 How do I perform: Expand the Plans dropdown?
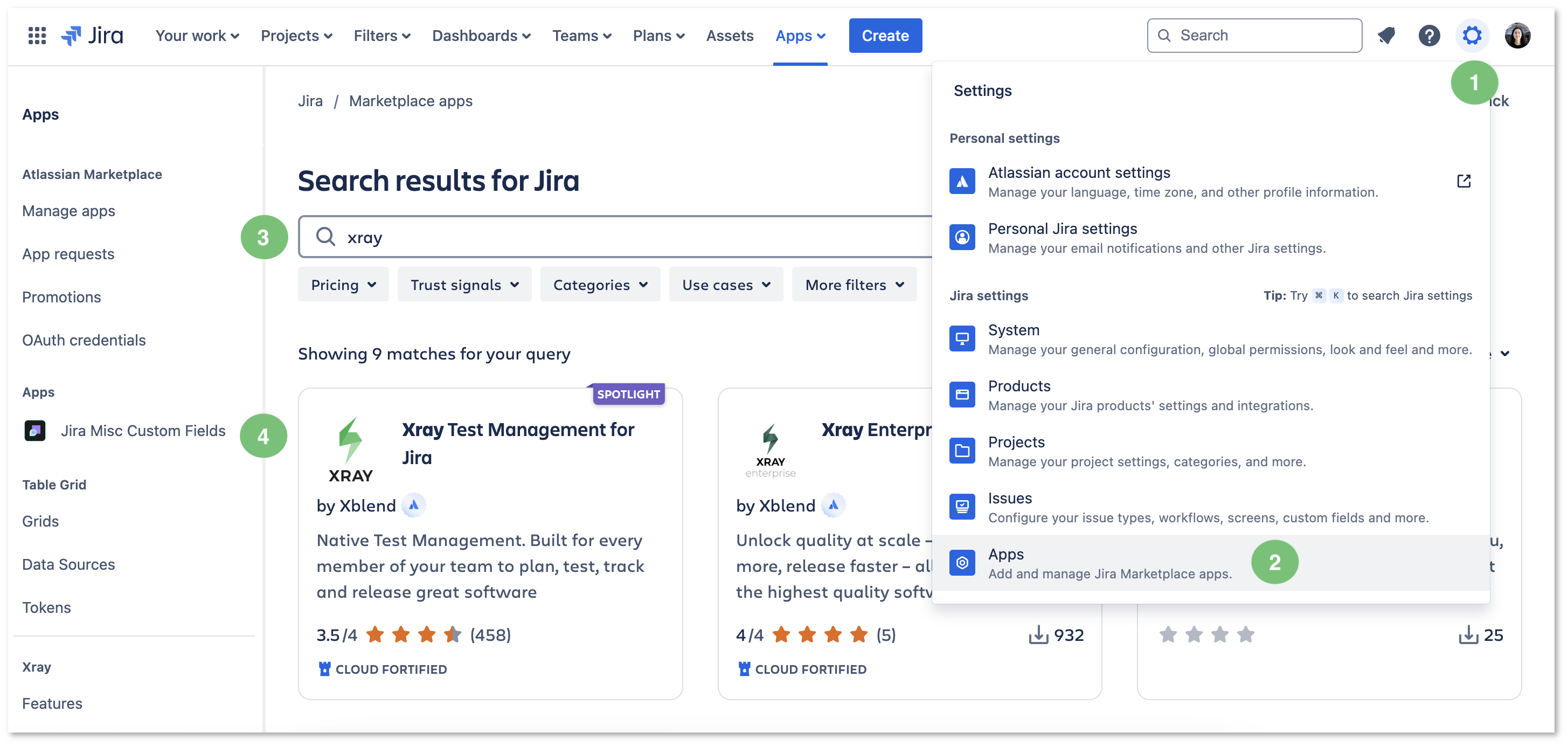[x=658, y=36]
